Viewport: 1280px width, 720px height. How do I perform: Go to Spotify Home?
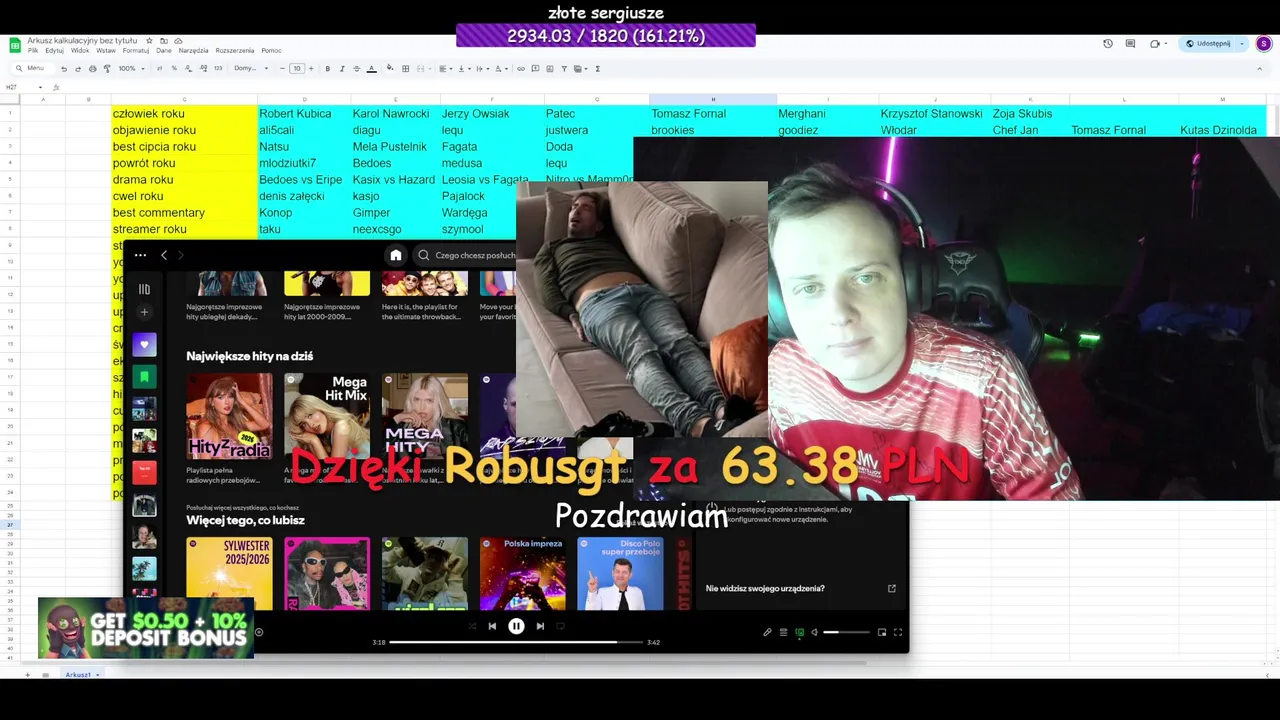point(396,255)
